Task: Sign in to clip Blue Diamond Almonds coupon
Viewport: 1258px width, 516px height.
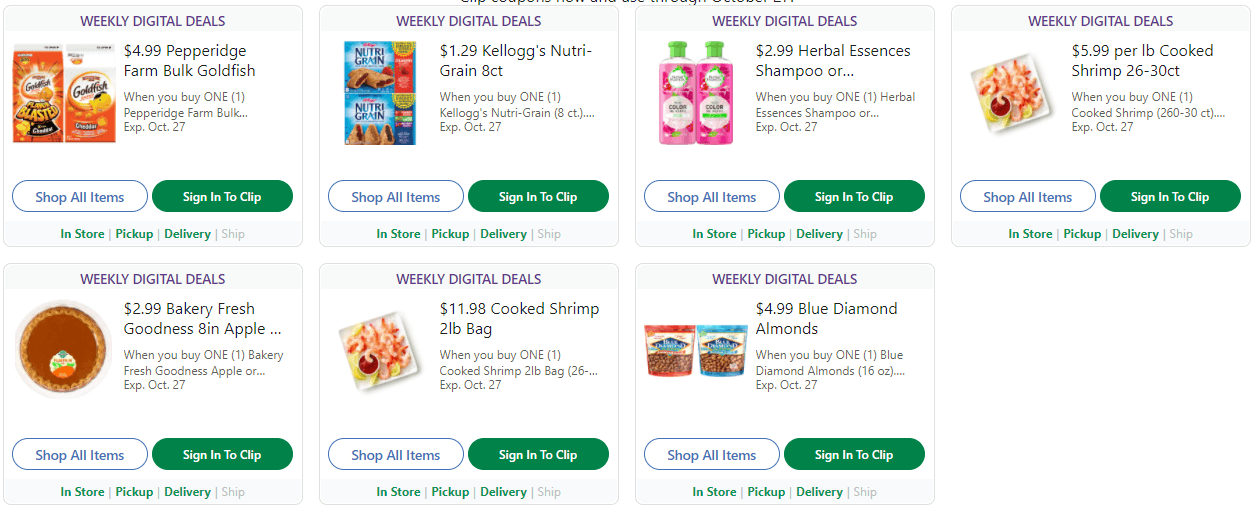Action: (854, 455)
